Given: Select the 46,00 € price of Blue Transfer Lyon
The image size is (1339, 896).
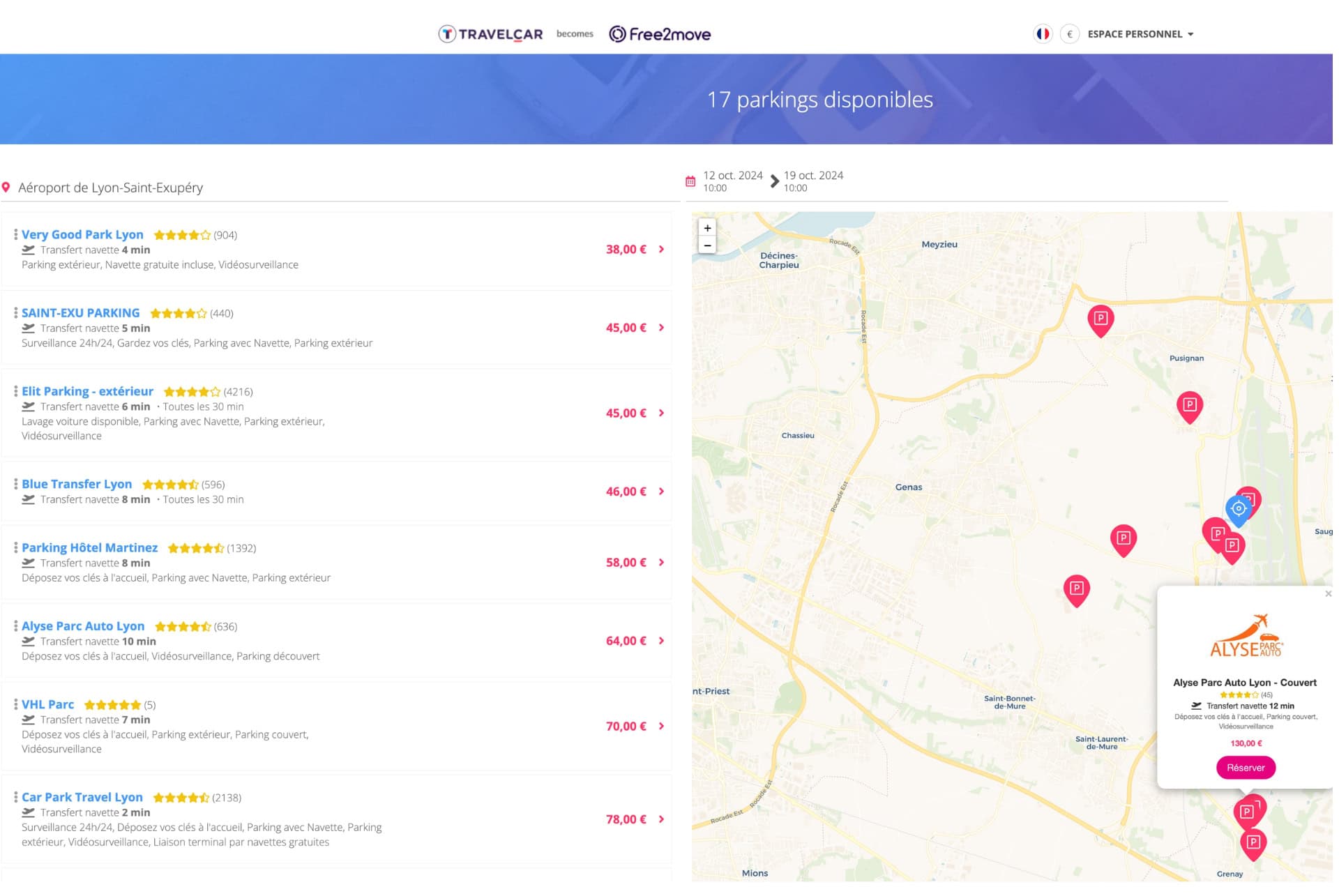Looking at the screenshot, I should [x=626, y=492].
